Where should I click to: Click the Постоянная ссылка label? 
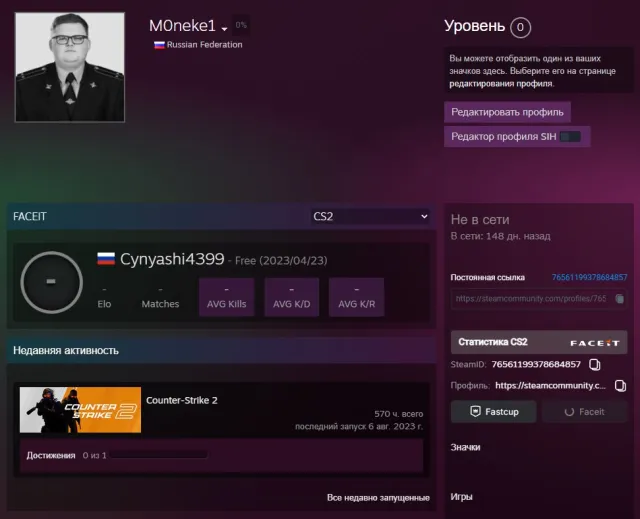(488, 277)
